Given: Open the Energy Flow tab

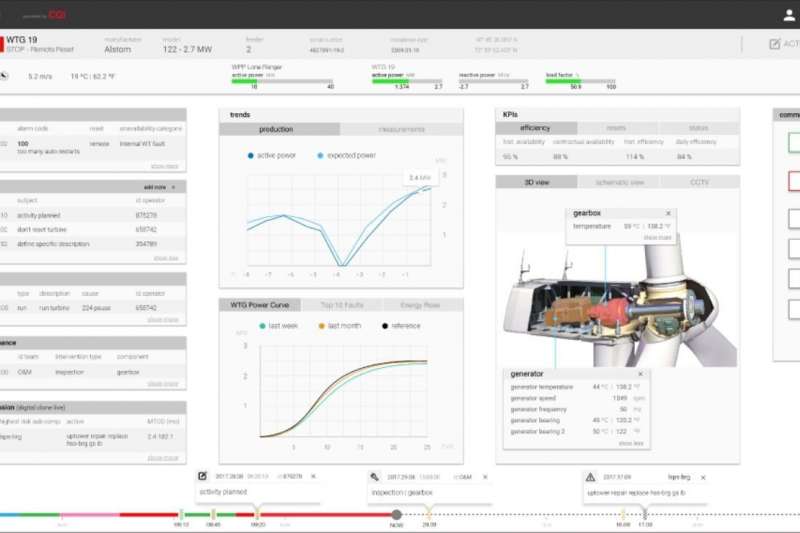Looking at the screenshot, I should pyautogui.click(x=420, y=305).
